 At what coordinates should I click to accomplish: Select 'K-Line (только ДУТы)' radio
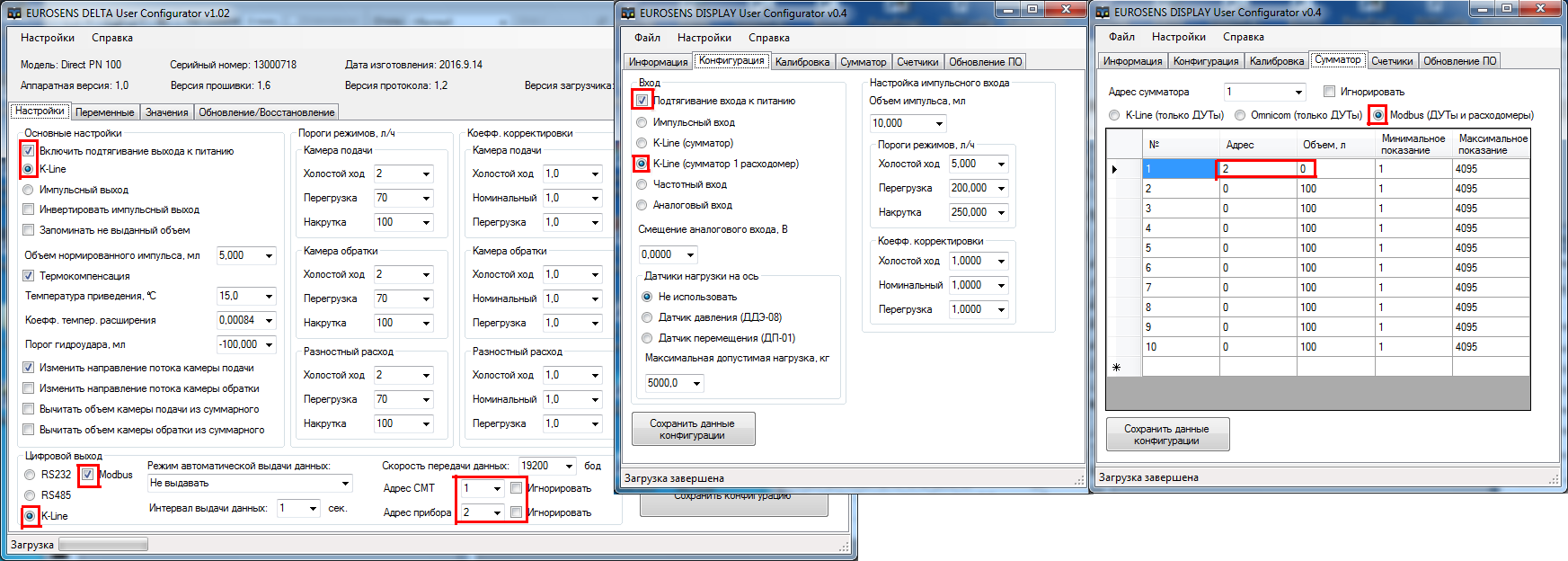(x=1114, y=115)
